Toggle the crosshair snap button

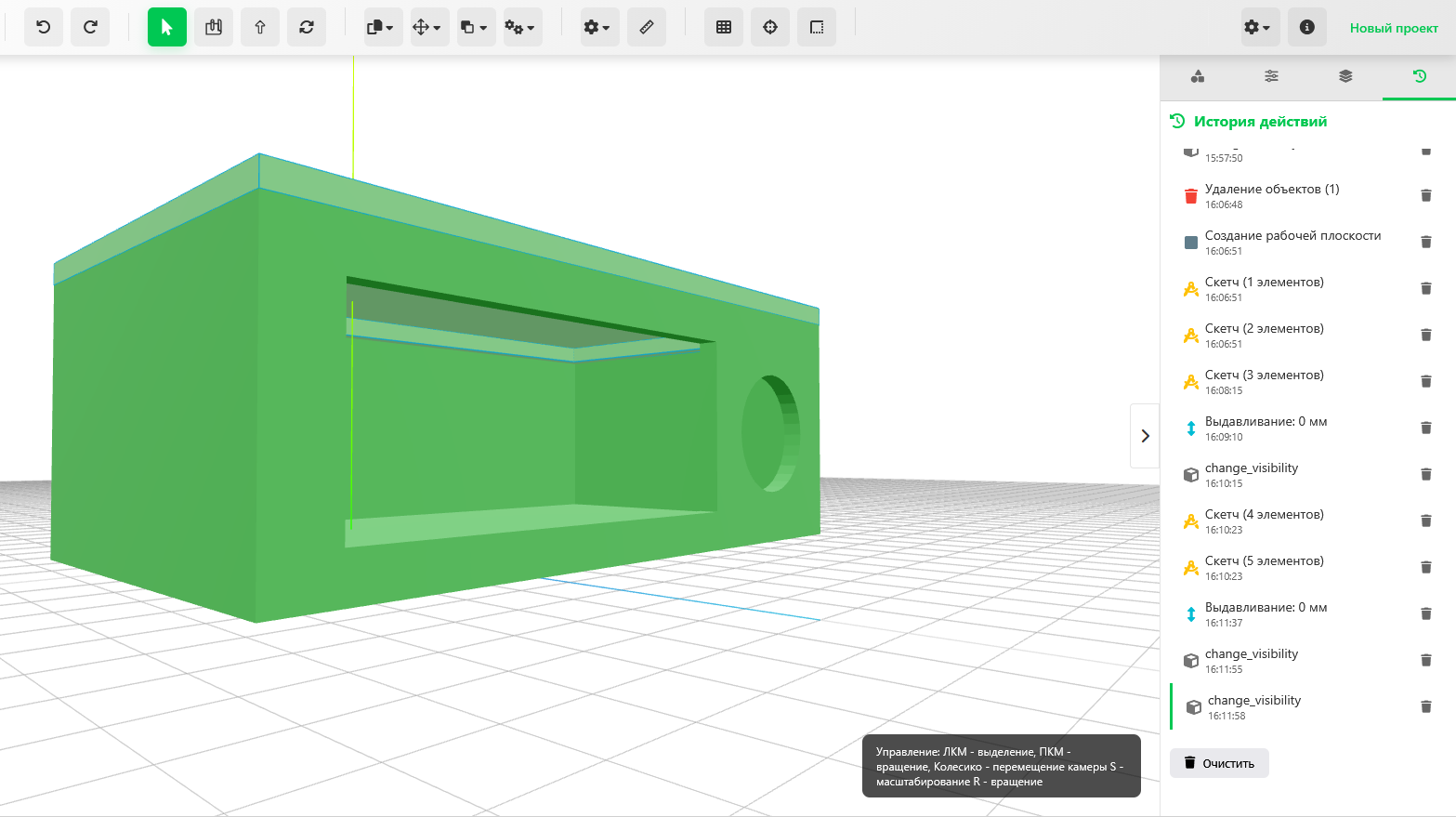[x=770, y=27]
